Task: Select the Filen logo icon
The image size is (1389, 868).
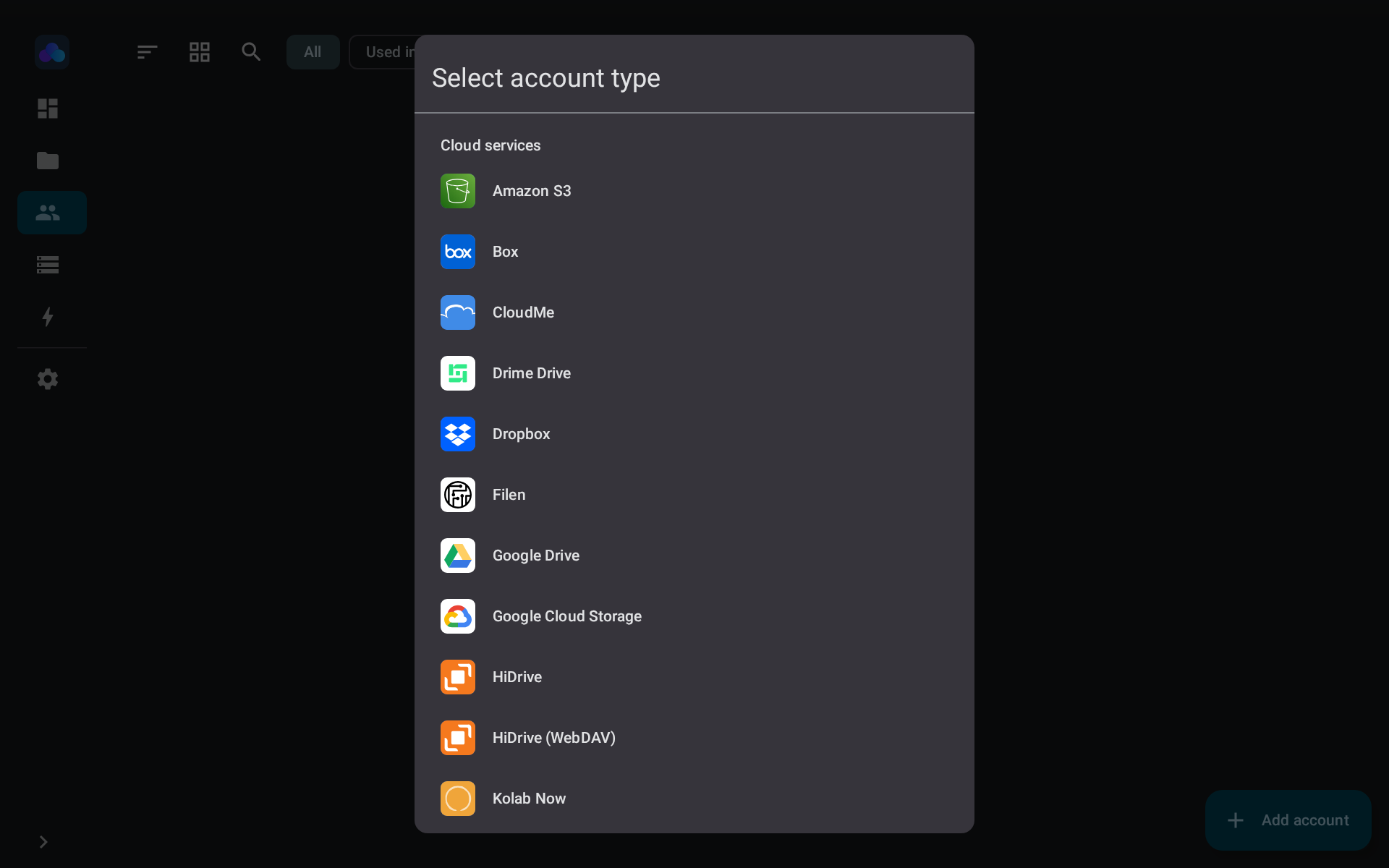Action: pyautogui.click(x=458, y=495)
